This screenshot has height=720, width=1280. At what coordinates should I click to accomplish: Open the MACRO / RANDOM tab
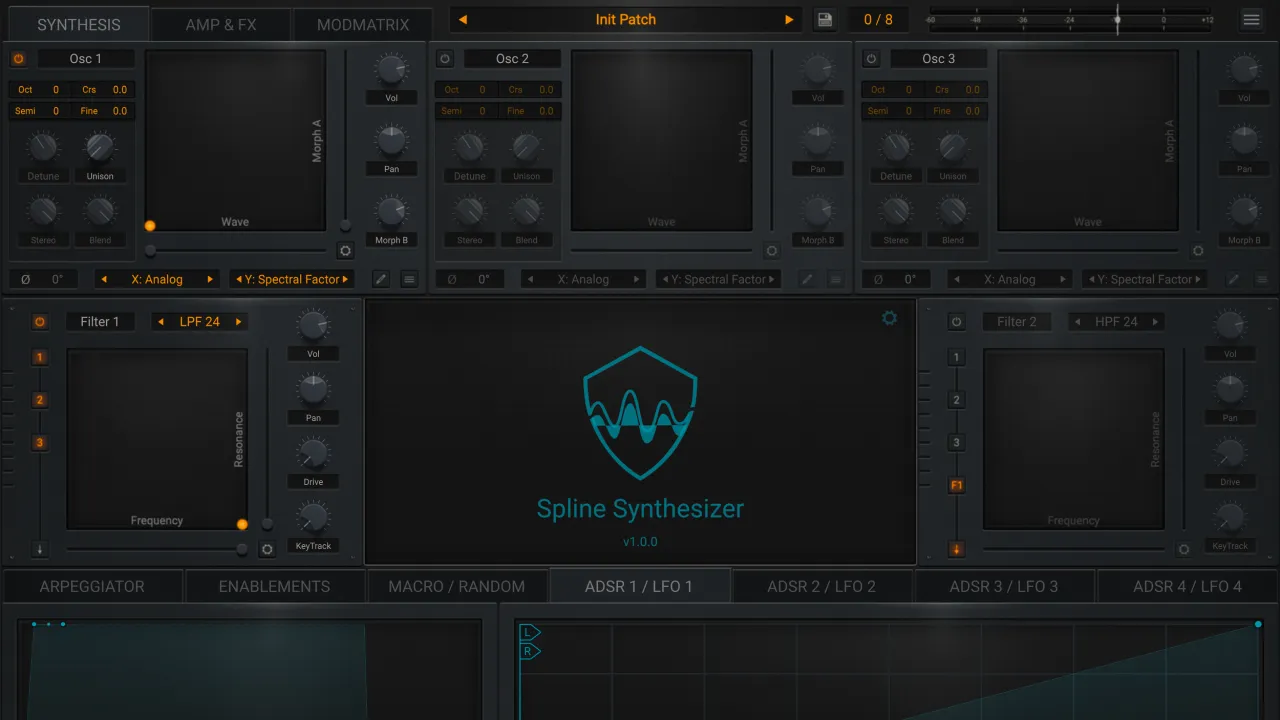pyautogui.click(x=457, y=586)
